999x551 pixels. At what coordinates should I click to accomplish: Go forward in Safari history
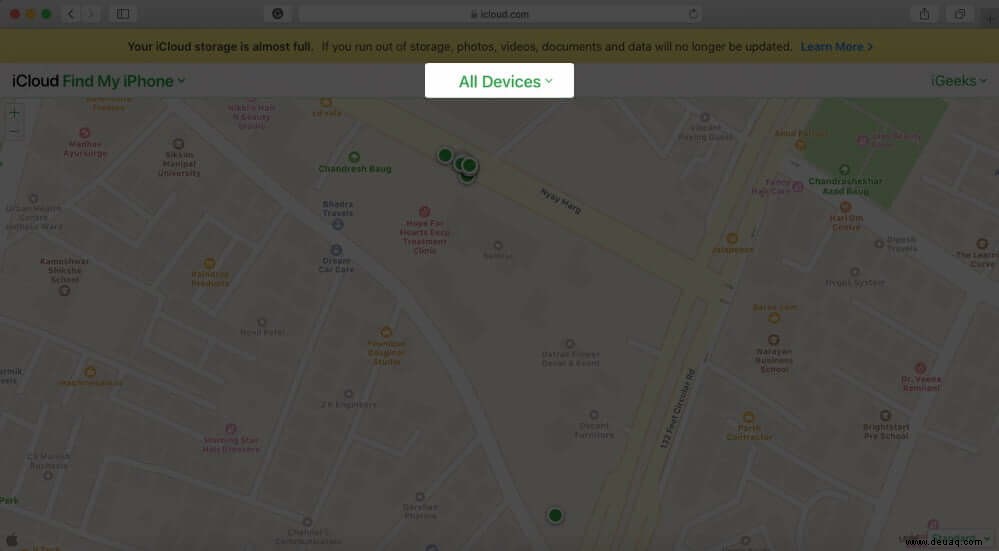point(90,13)
